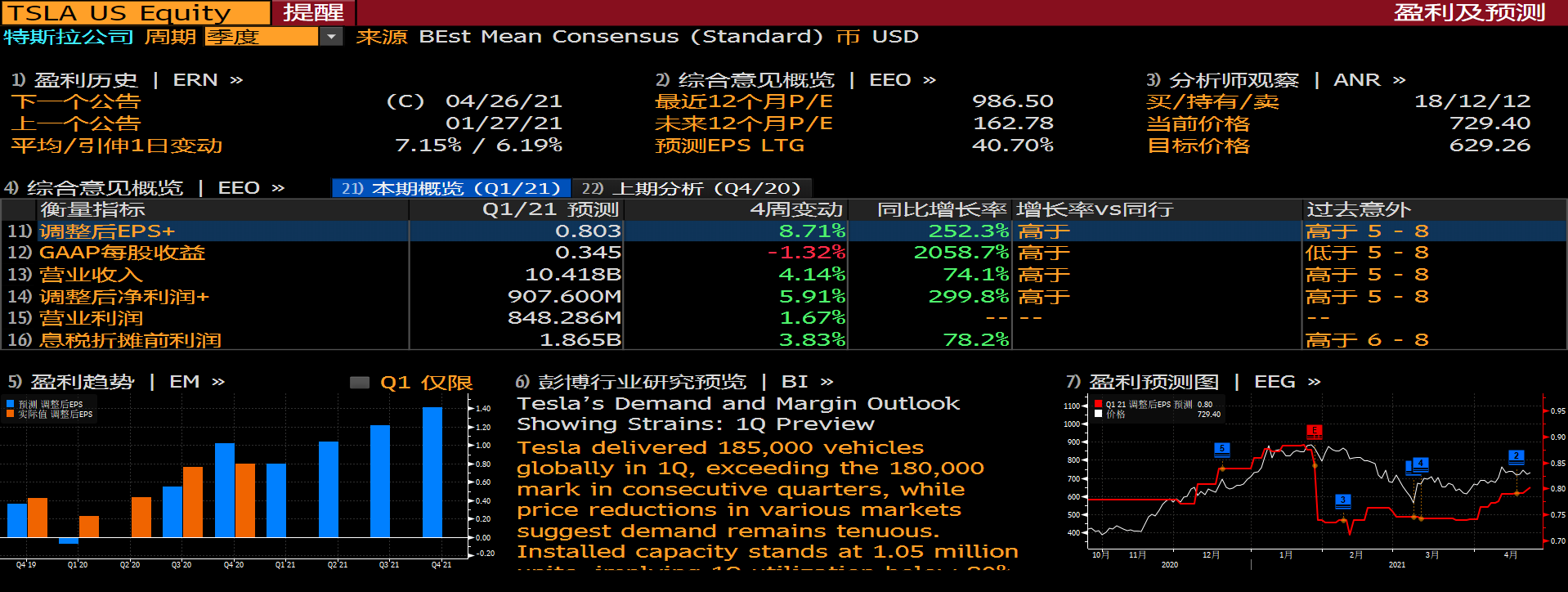Open 6) 彭博行业研究预览 BI link
Image resolution: width=1568 pixels, height=592 pixels.
pyautogui.click(x=674, y=382)
